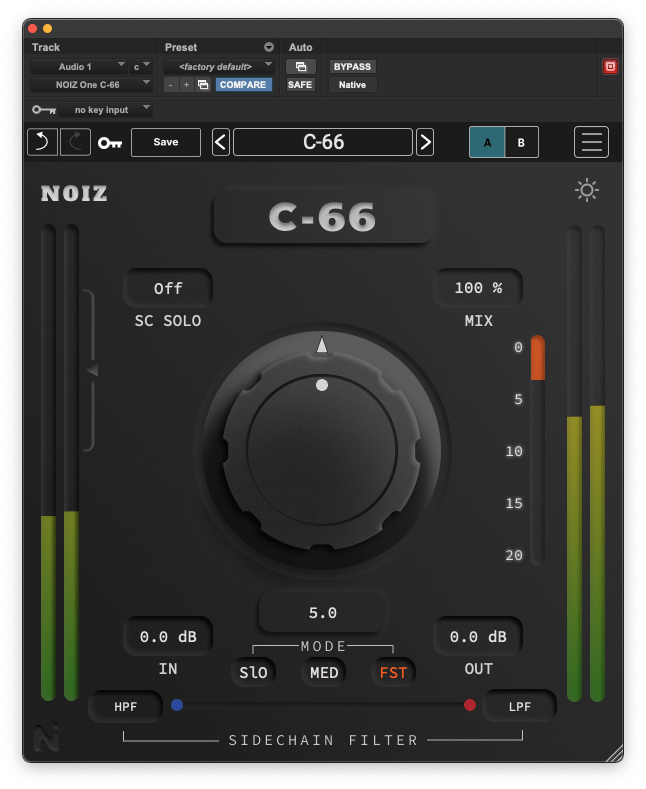
Task: Go to next preset with right arrow
Action: click(x=425, y=143)
